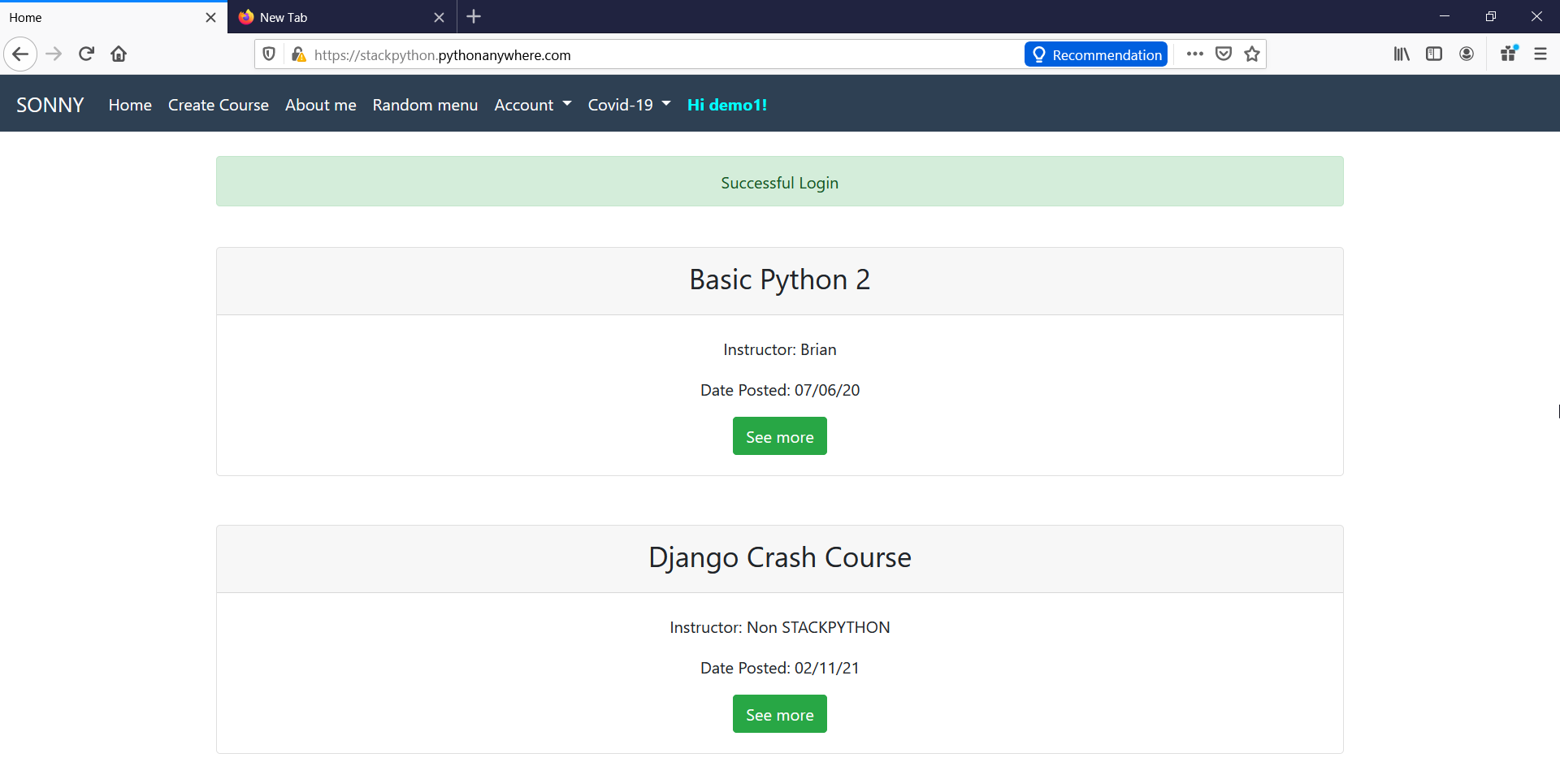Screen dimensions: 1560x784
Task: Click the Recommendation badge in address bar
Action: (x=1096, y=54)
